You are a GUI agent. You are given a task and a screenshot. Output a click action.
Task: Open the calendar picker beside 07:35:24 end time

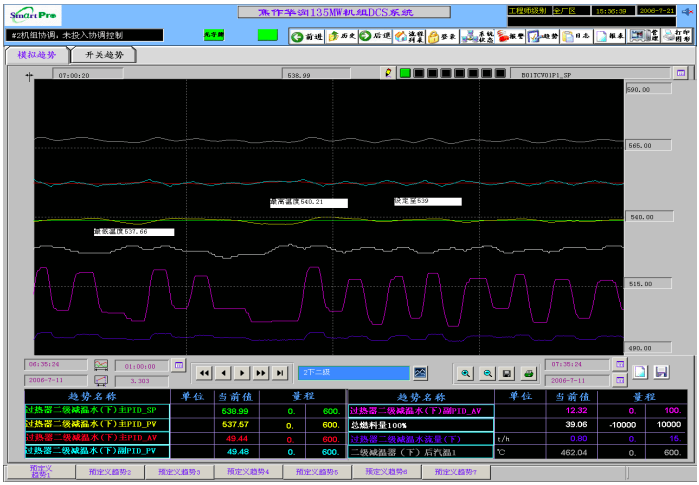point(620,365)
